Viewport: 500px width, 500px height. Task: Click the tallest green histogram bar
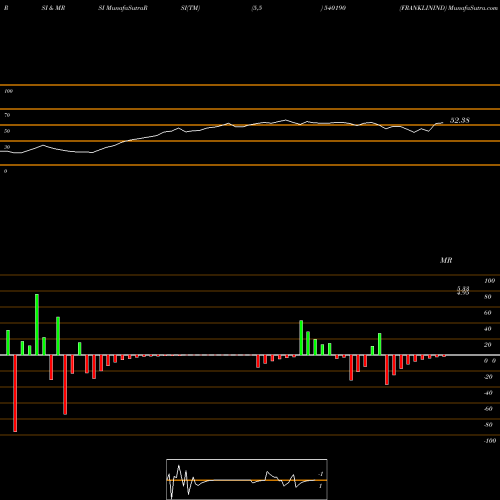point(37,324)
